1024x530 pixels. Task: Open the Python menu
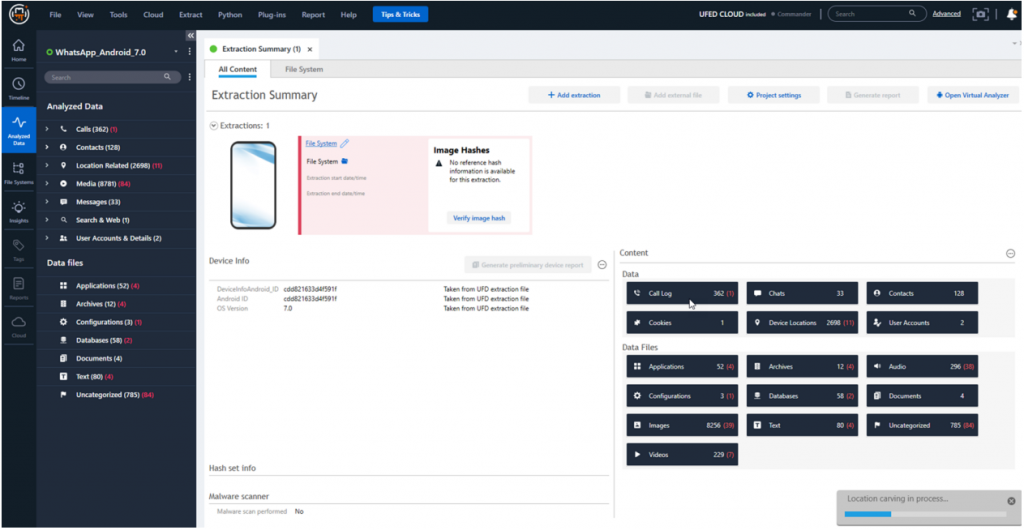230,14
